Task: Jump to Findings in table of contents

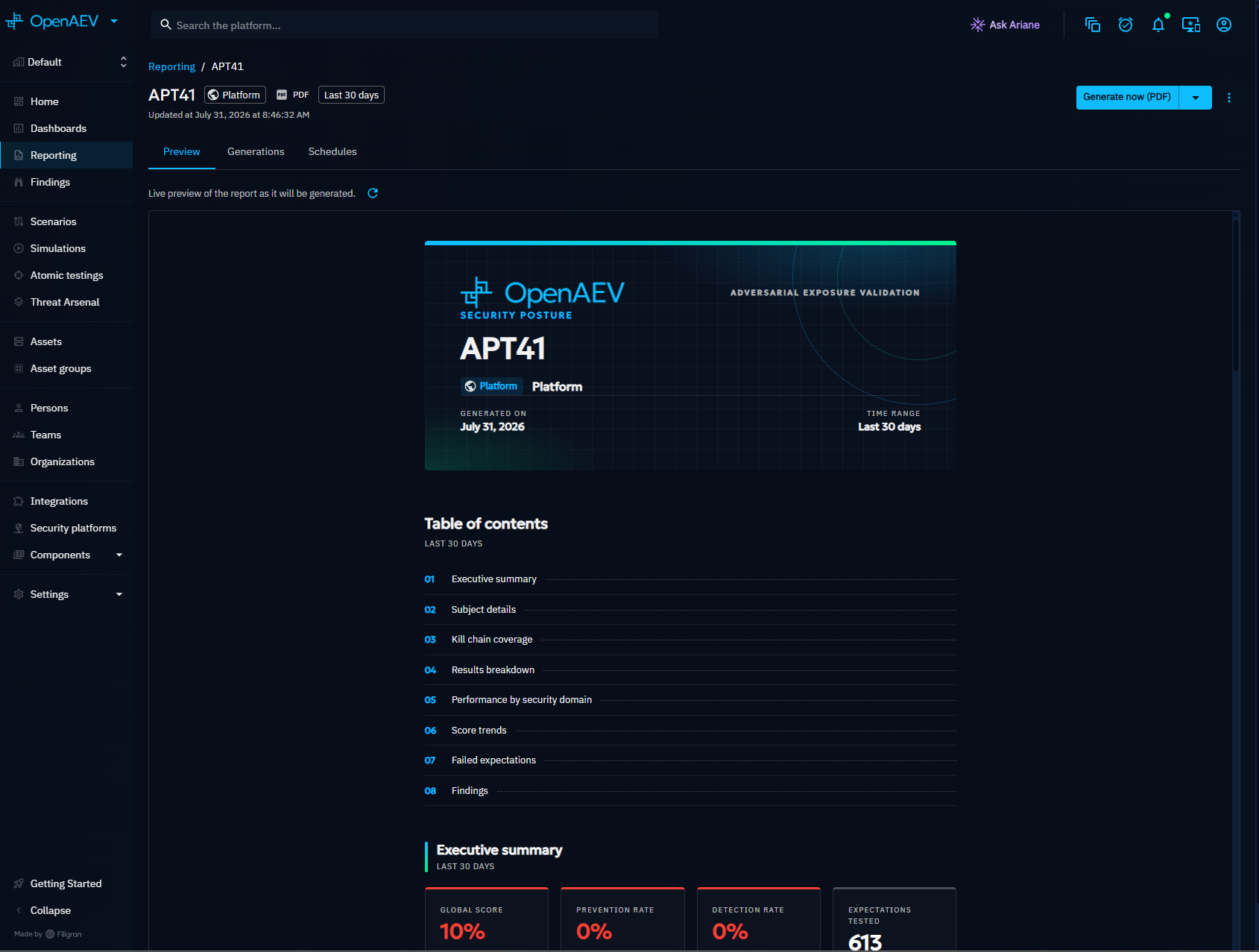Action: click(x=690, y=791)
